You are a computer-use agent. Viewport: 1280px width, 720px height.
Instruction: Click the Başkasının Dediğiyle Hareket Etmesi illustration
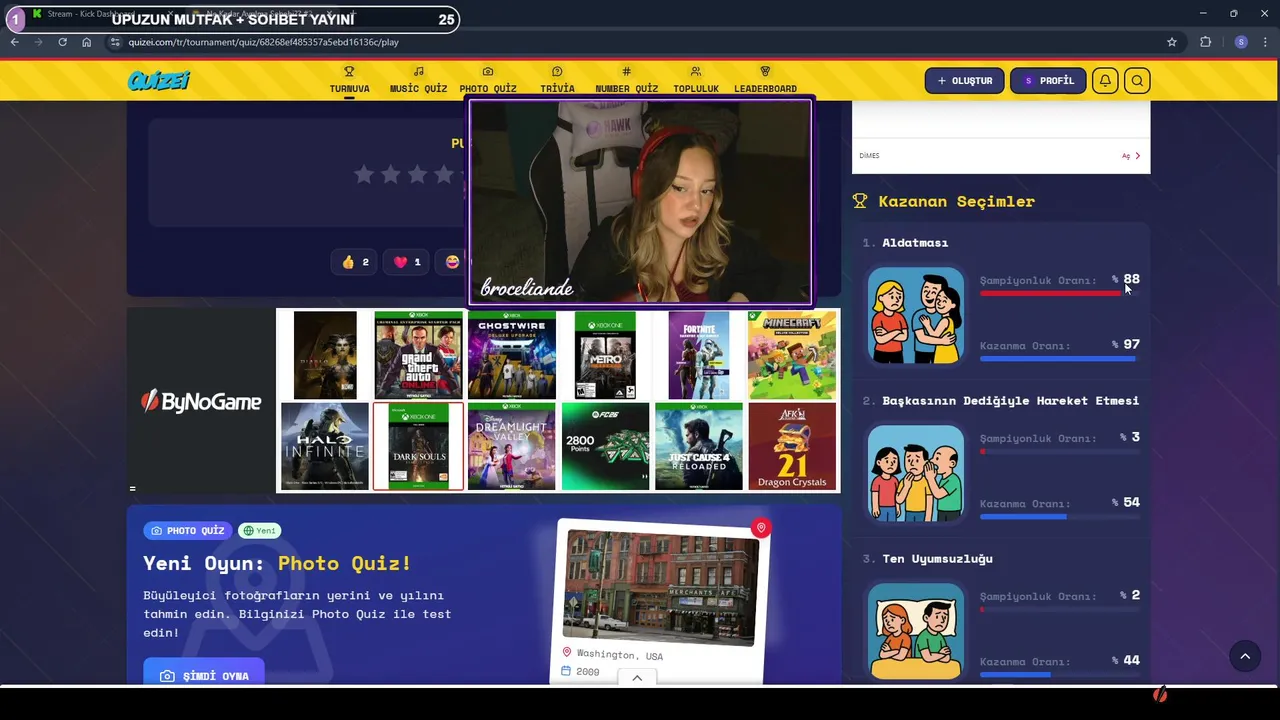click(x=916, y=474)
